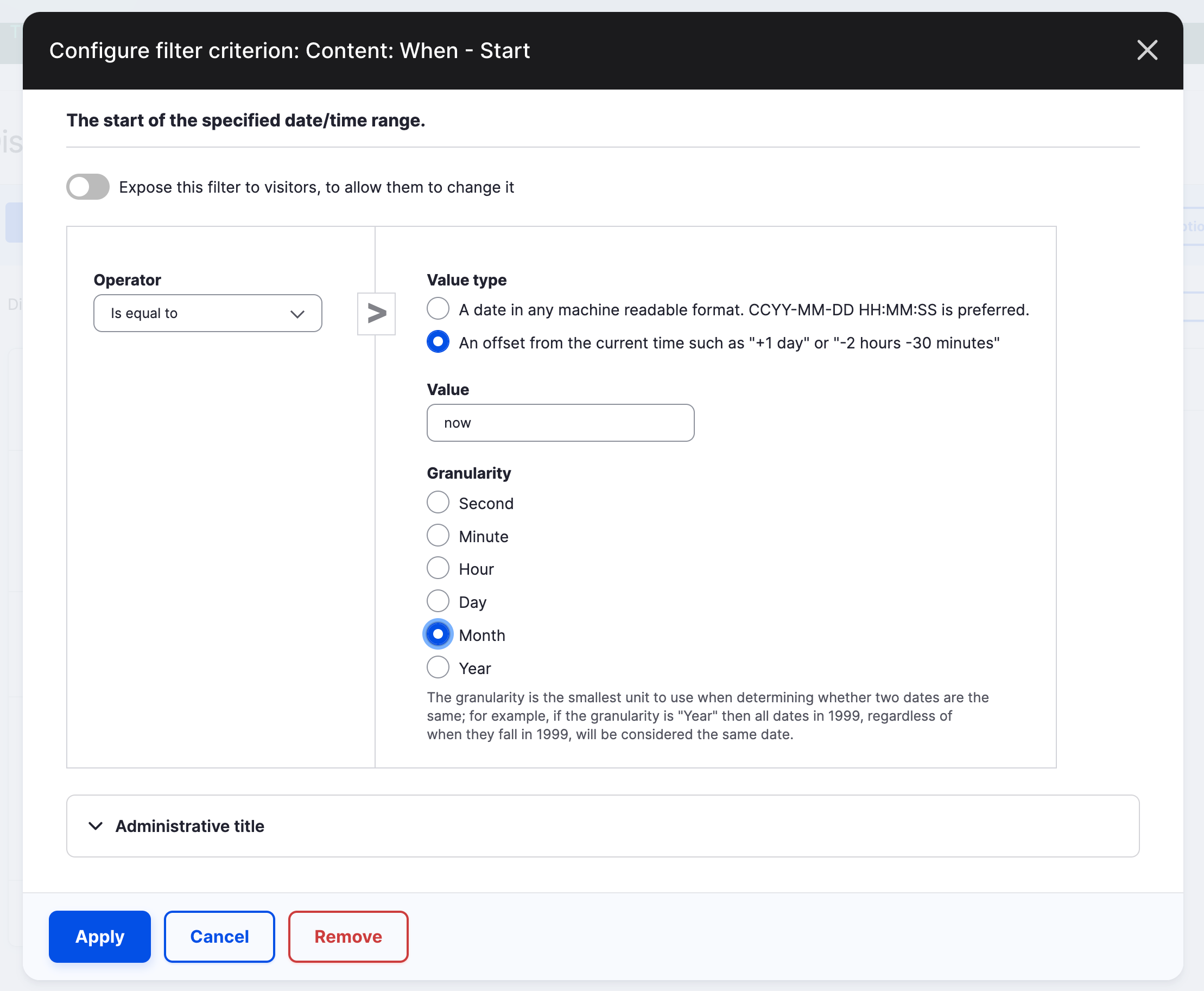The image size is (1204, 991).
Task: Select the machine readable date value type
Action: click(x=438, y=308)
